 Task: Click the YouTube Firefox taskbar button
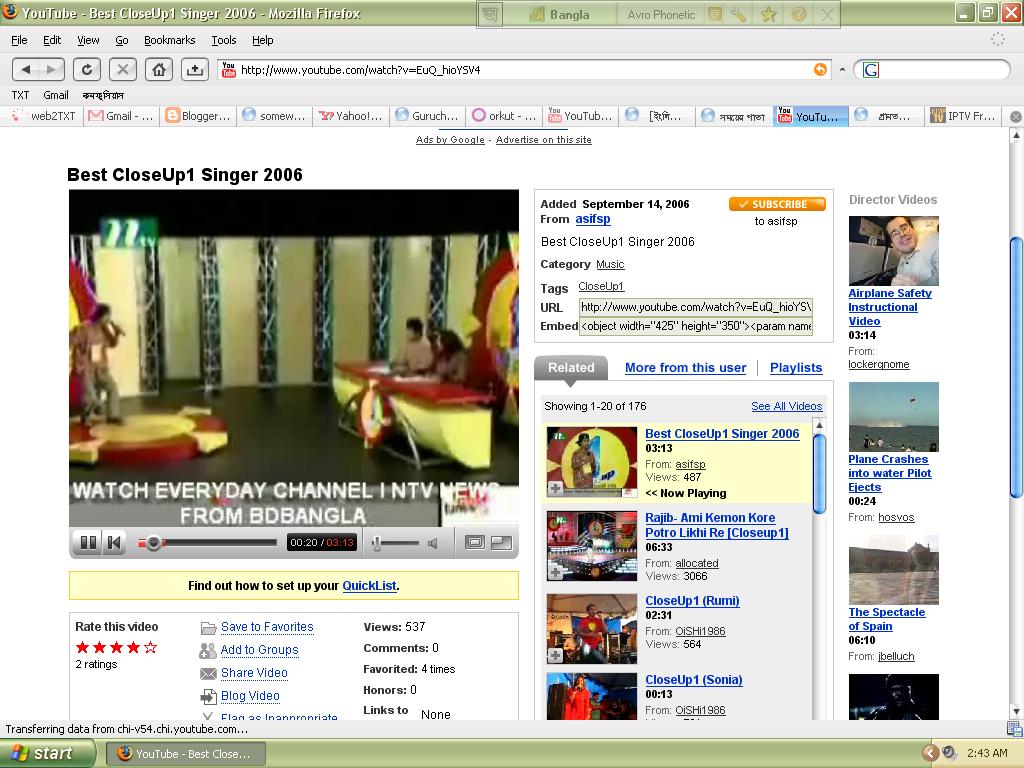(185, 754)
